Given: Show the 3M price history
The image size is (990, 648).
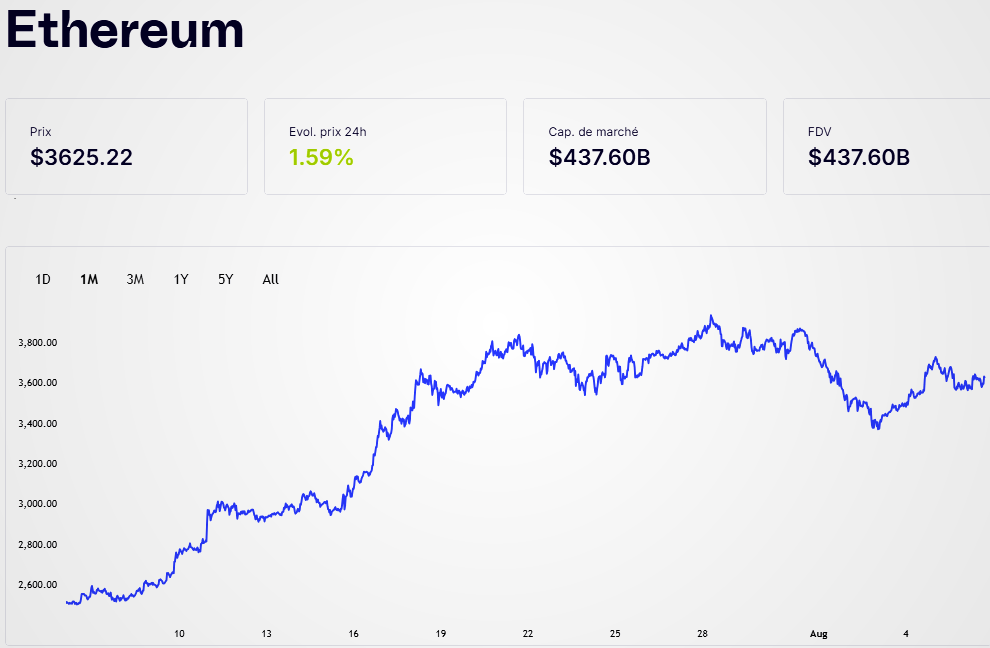Looking at the screenshot, I should coord(135,279).
